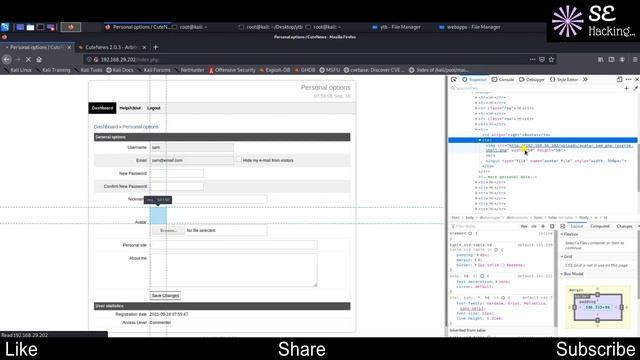Open the Offensive Security bookmark
Screen dimensions: 640x360
232,70
